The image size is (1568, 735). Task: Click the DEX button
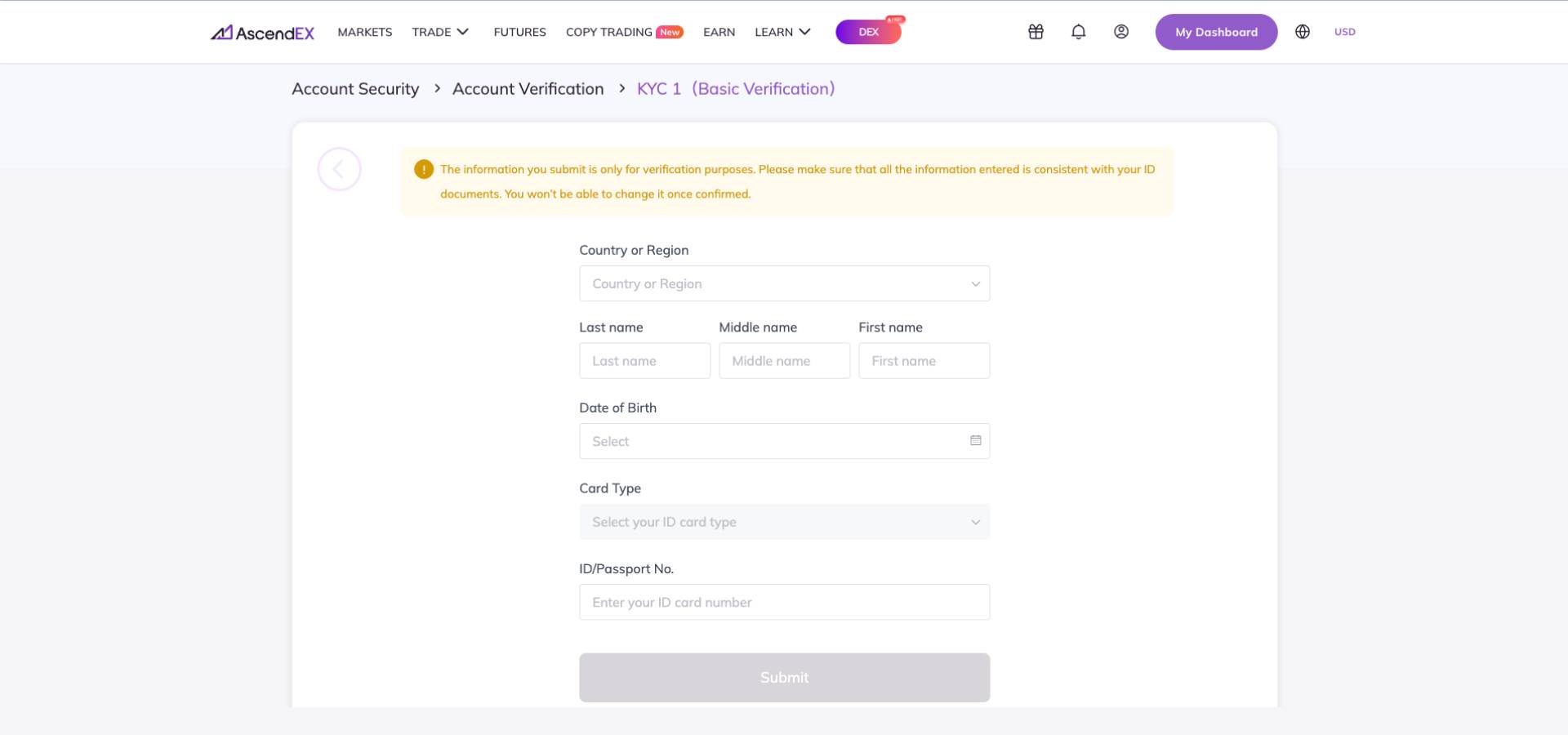(868, 32)
